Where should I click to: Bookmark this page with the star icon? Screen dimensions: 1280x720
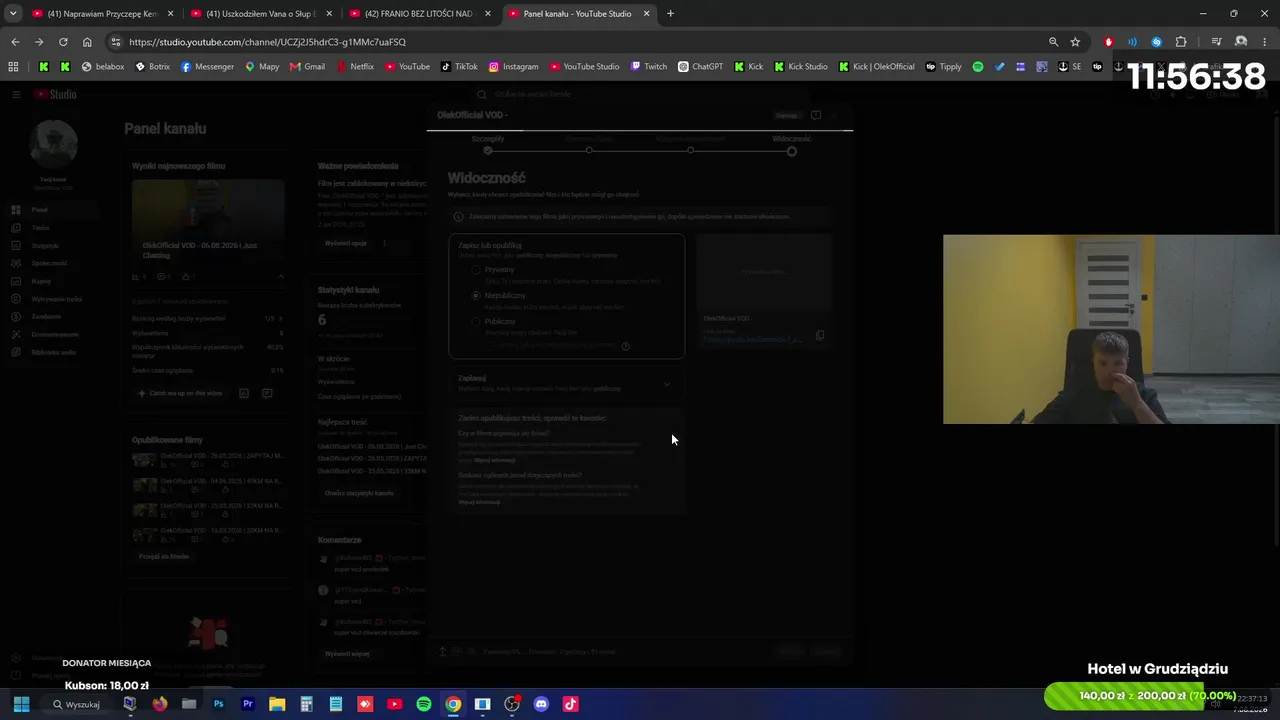point(1075,42)
